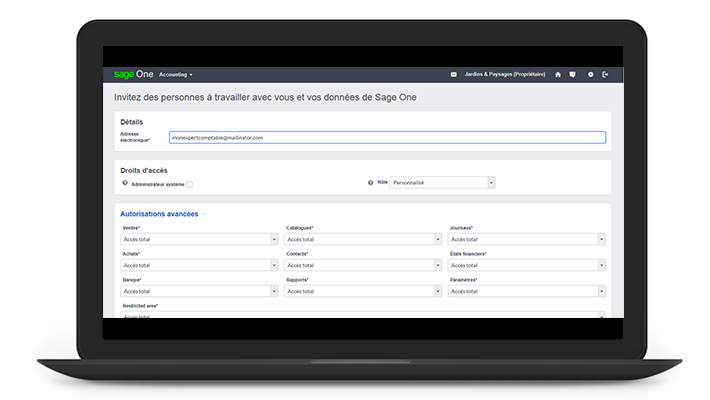Open the Contacts access dropdown
710x400 pixels.
click(x=363, y=265)
